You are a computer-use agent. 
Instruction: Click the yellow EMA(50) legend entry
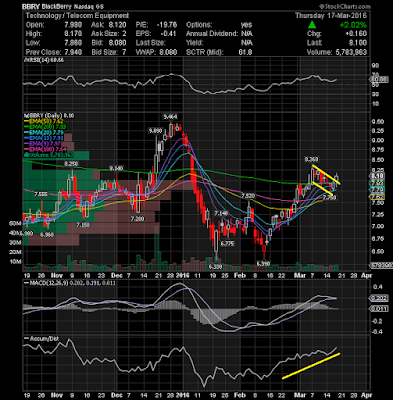coord(43,121)
